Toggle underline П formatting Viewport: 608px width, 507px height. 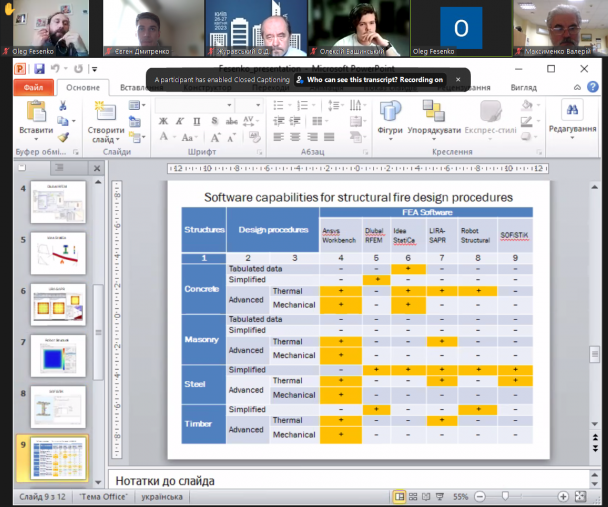[197, 121]
